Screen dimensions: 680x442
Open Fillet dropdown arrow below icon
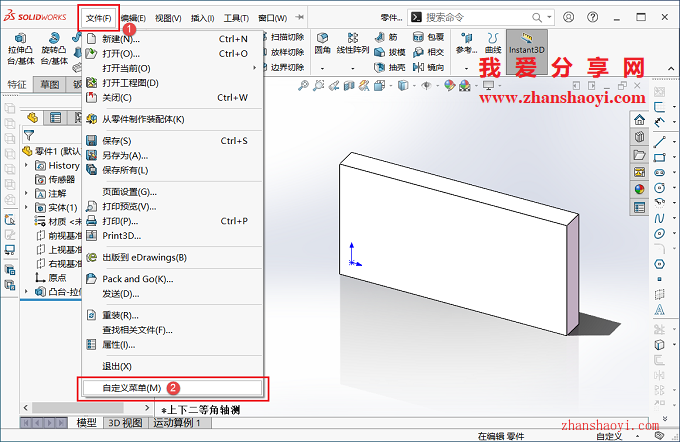(x=322, y=69)
